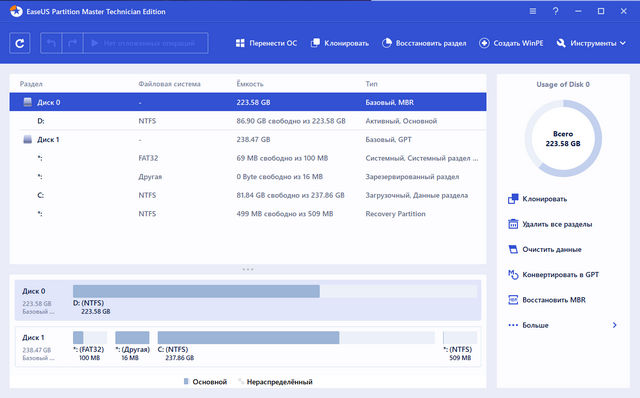Click Клонировать link in side panel
The width and height of the screenshot is (640, 398).
544,199
